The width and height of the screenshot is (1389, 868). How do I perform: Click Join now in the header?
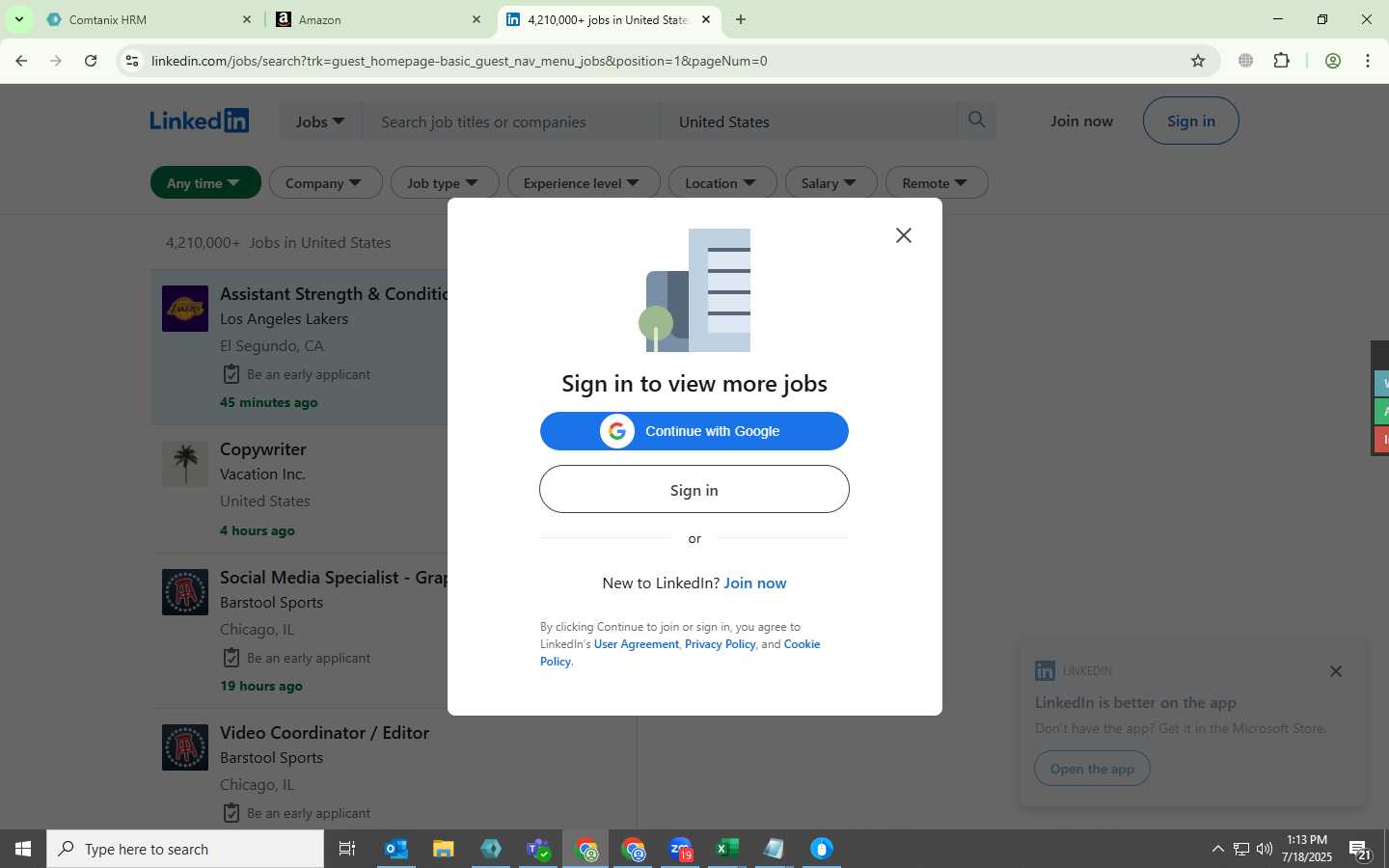(x=1081, y=121)
